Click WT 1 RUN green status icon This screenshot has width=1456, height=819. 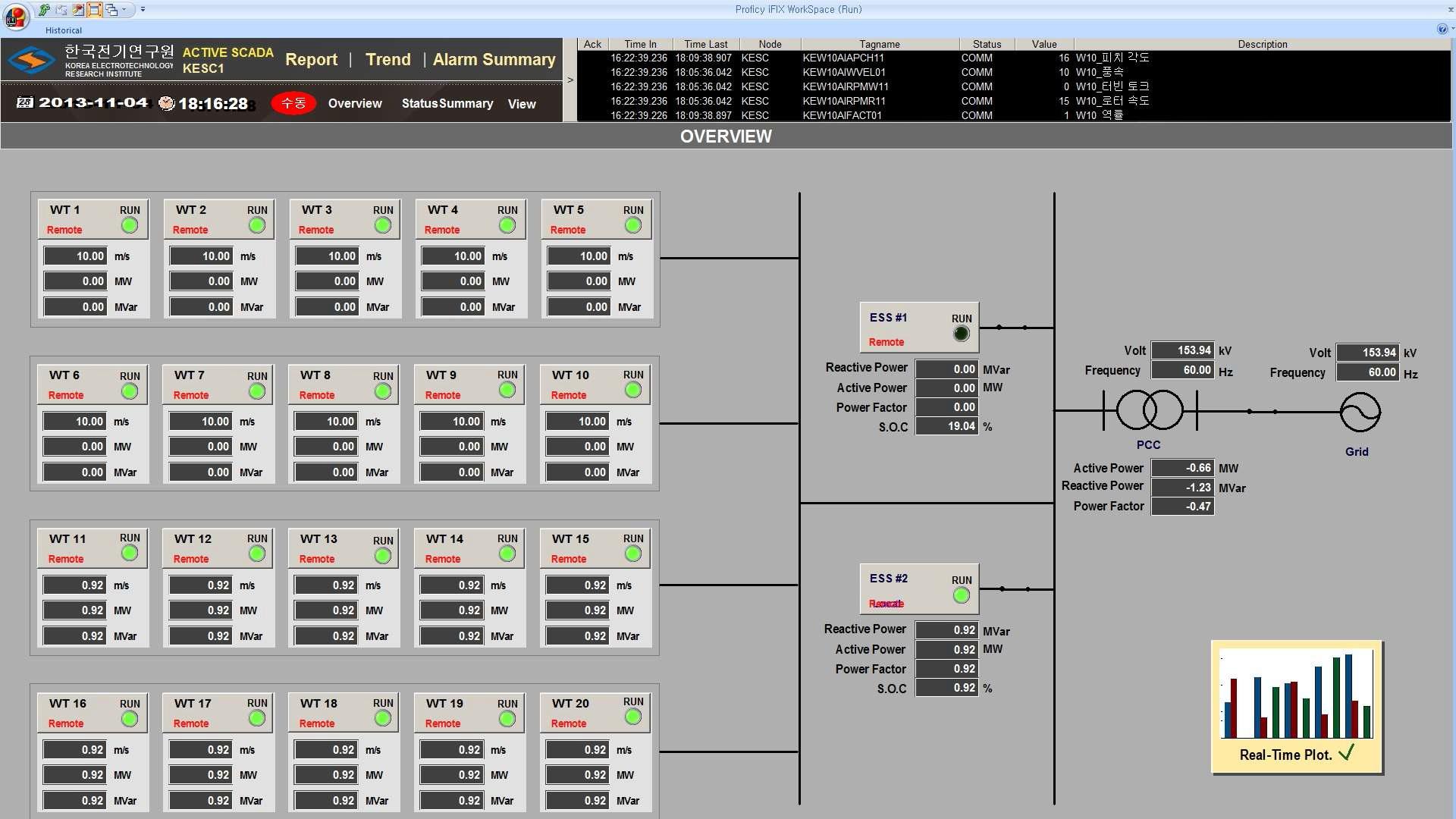tap(130, 225)
